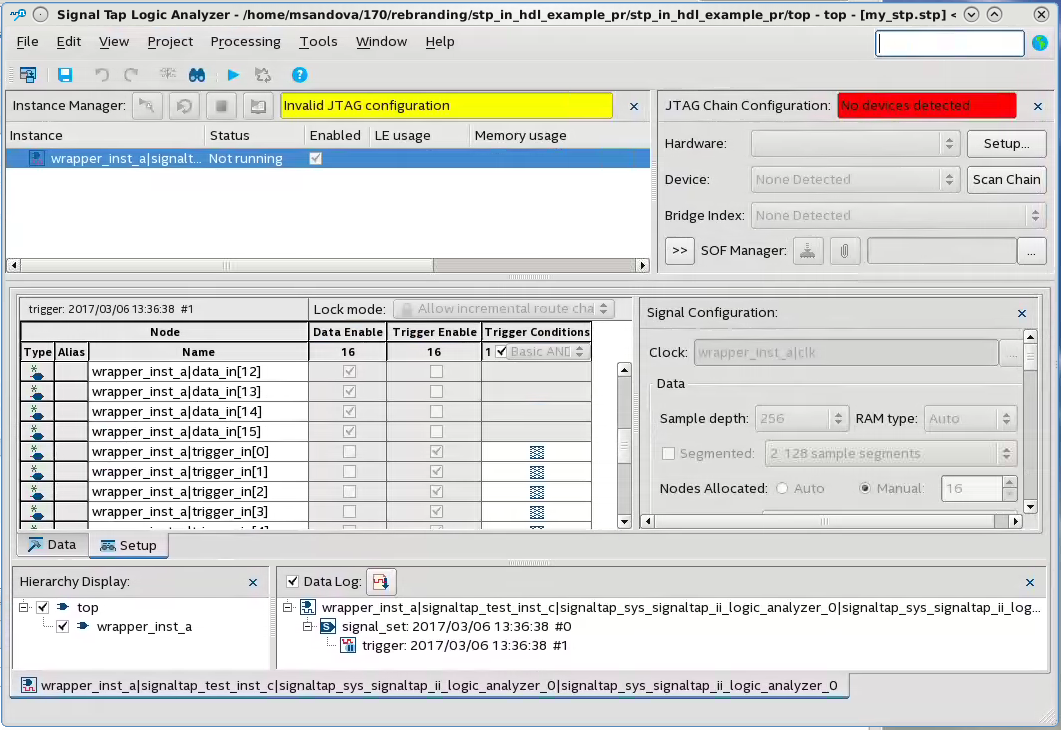Click the Data Log save icon

(381, 581)
